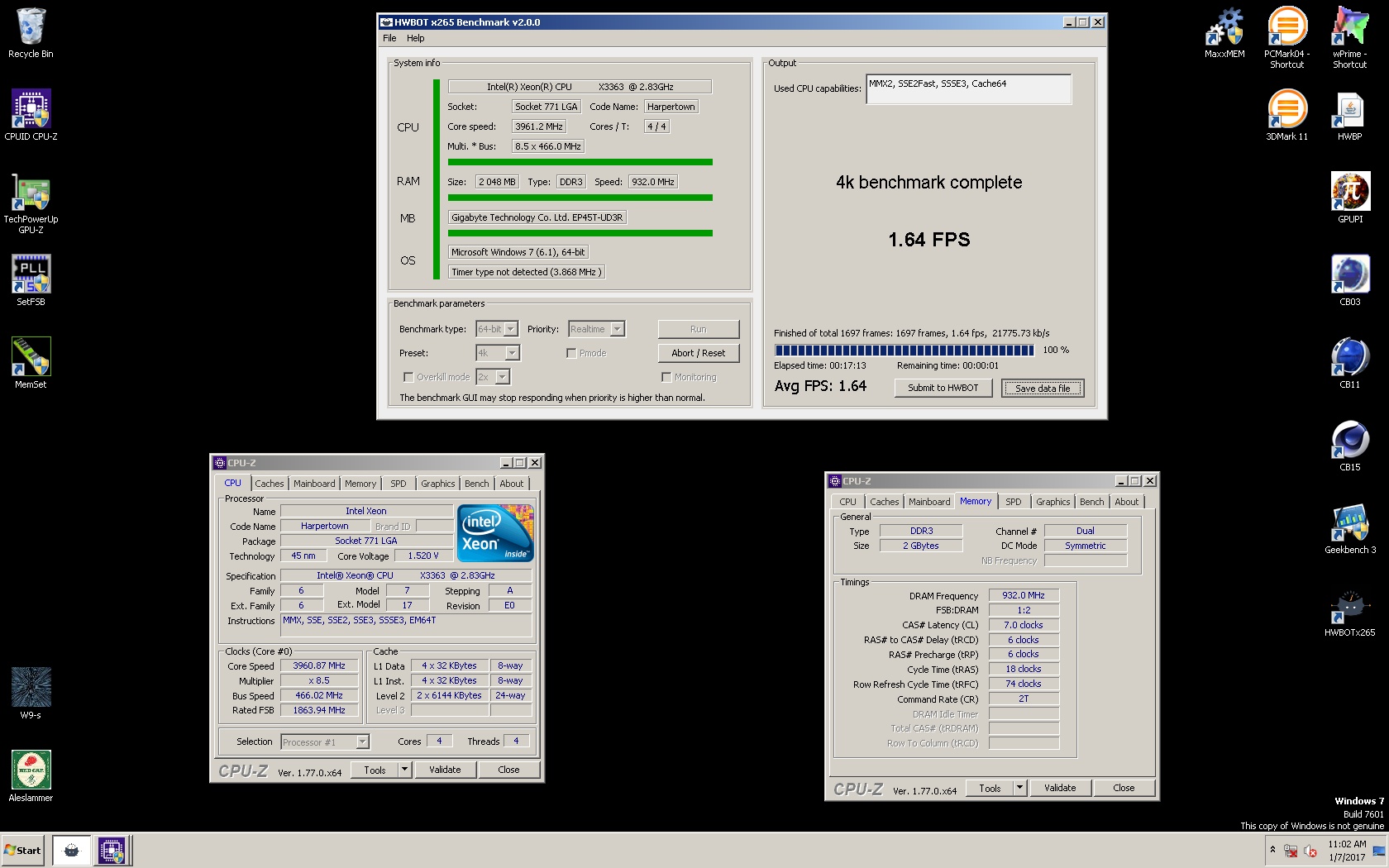Screen dimensions: 1389x868
Task: Launch CPUID CPU-Z desktop shortcut
Action: pyautogui.click(x=31, y=115)
